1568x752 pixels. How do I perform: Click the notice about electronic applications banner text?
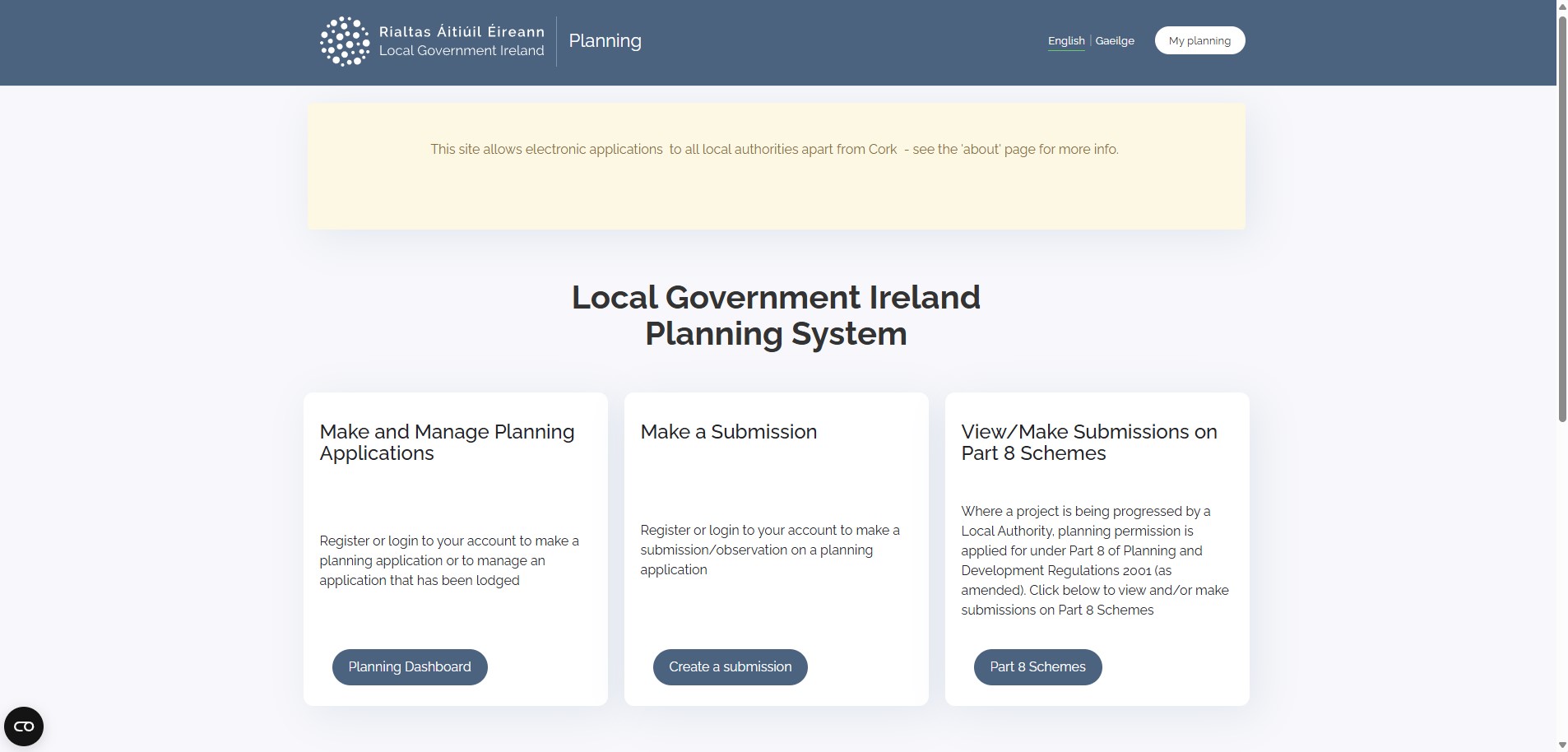tap(774, 149)
